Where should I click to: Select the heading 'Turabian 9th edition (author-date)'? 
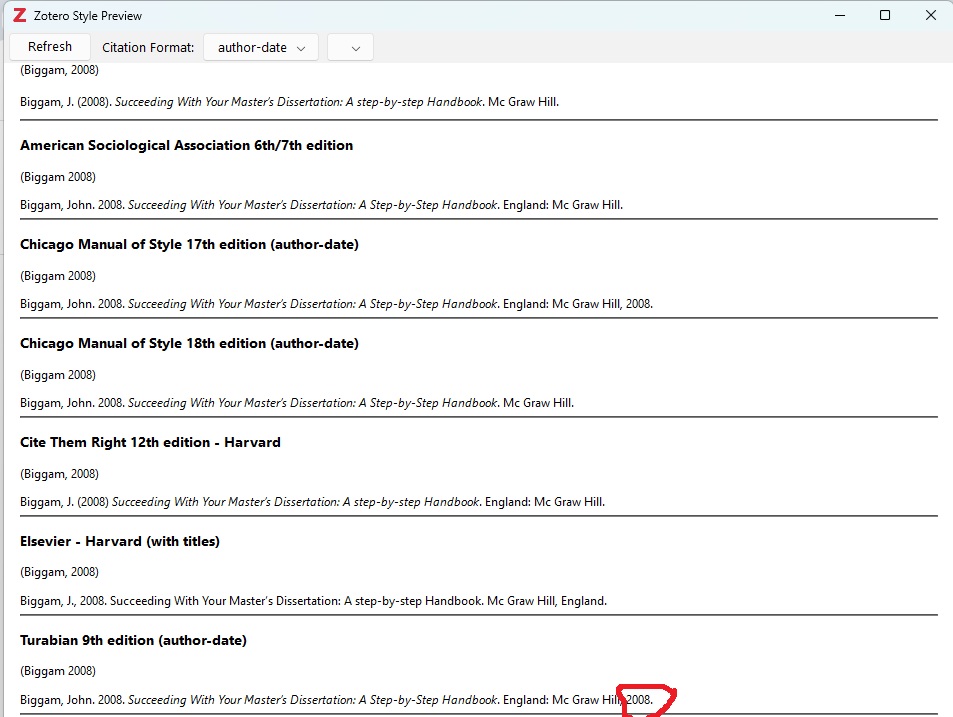(x=133, y=640)
